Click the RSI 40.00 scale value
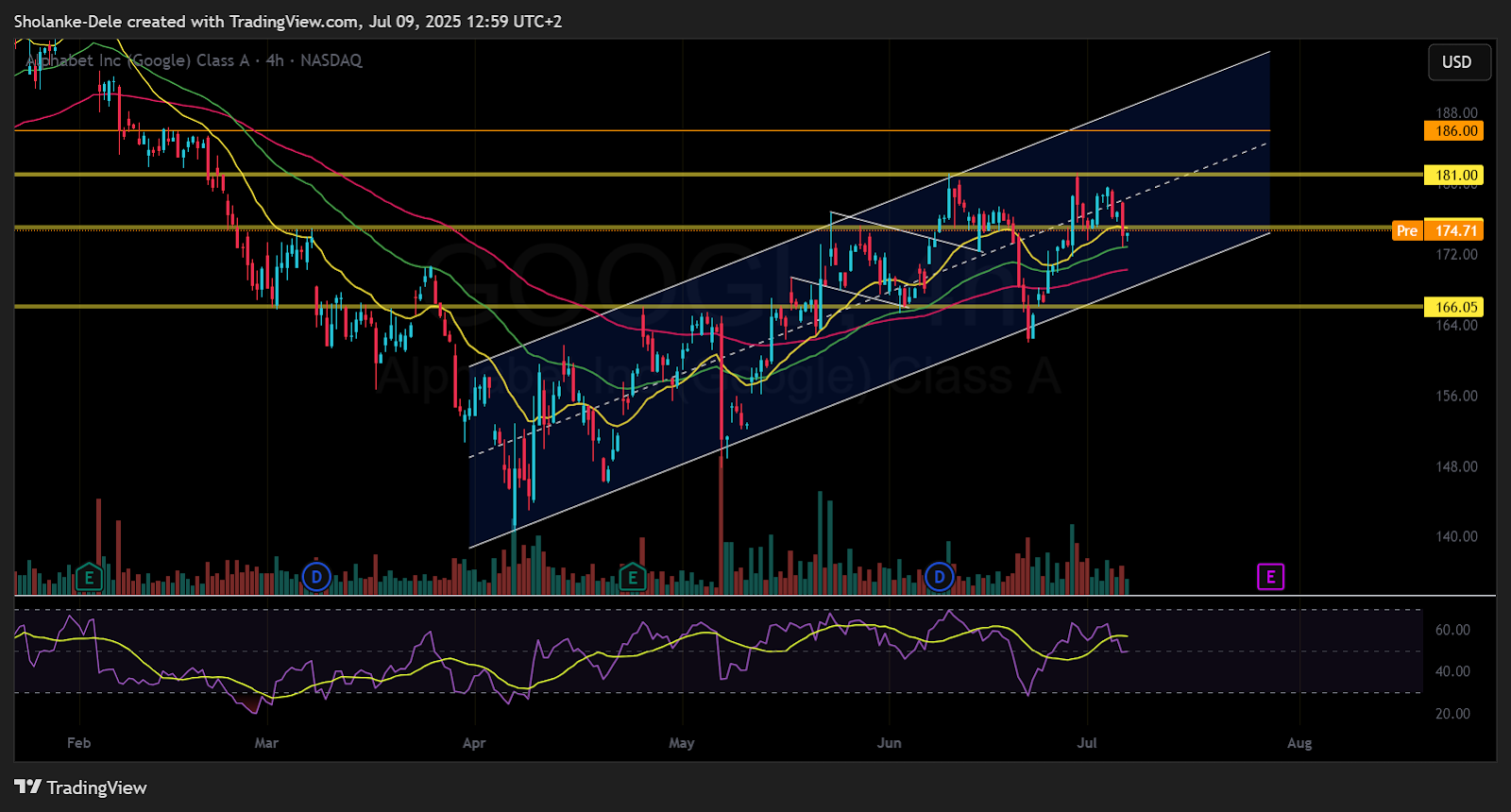Image resolution: width=1511 pixels, height=812 pixels. tap(1452, 671)
